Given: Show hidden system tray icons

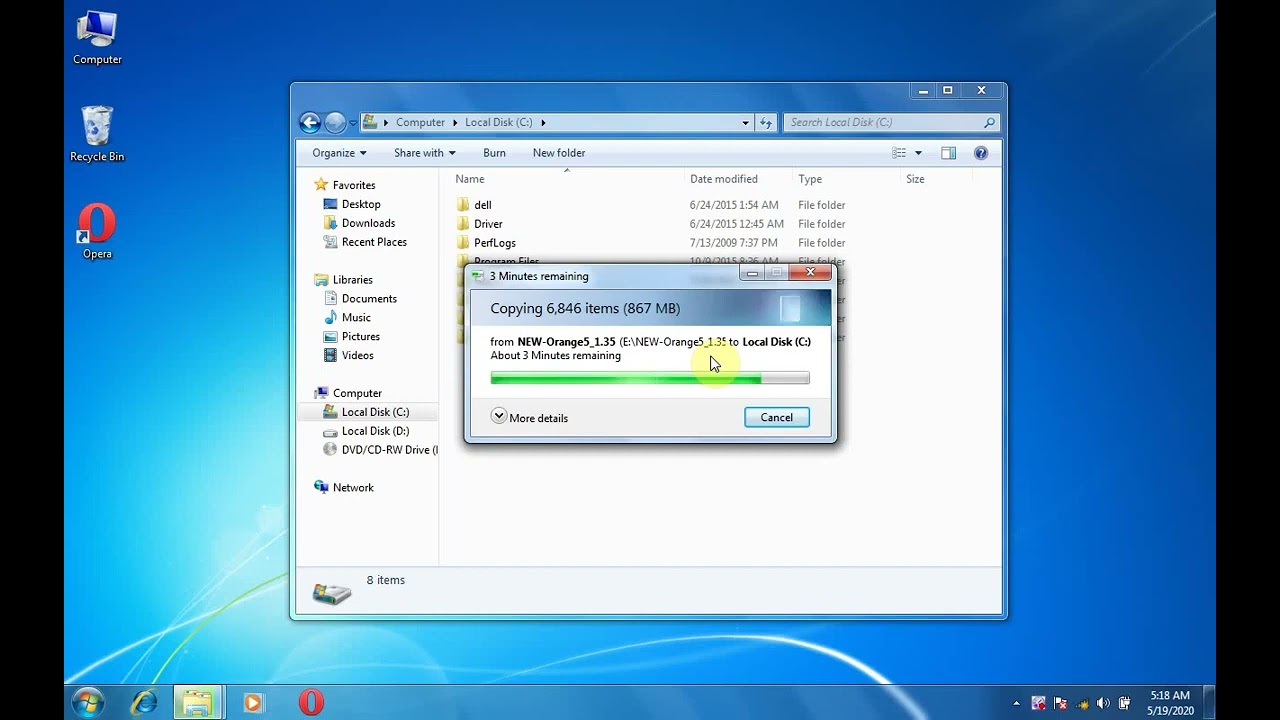Looking at the screenshot, I should pos(1017,704).
